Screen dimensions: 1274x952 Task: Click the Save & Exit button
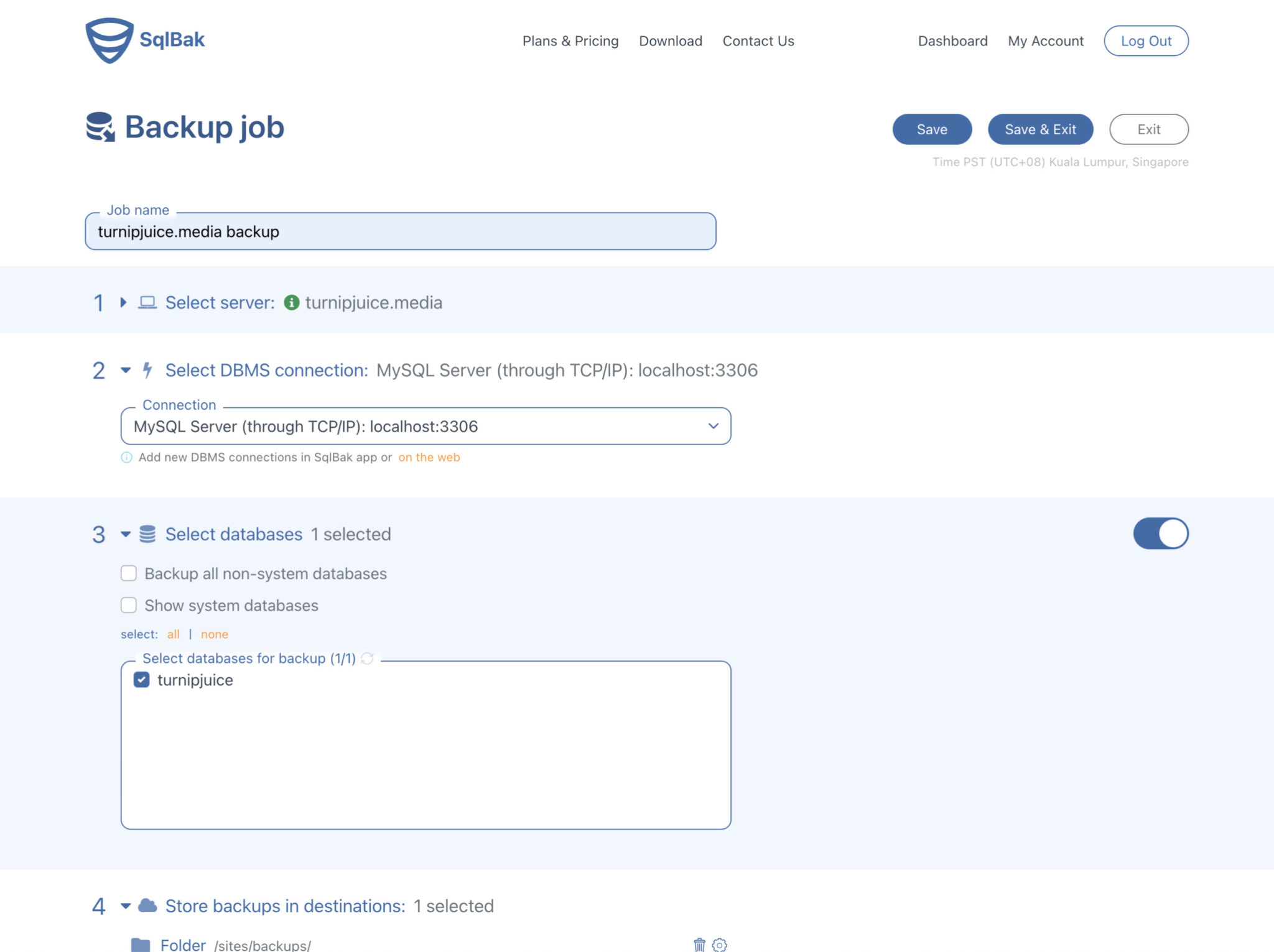(x=1040, y=129)
